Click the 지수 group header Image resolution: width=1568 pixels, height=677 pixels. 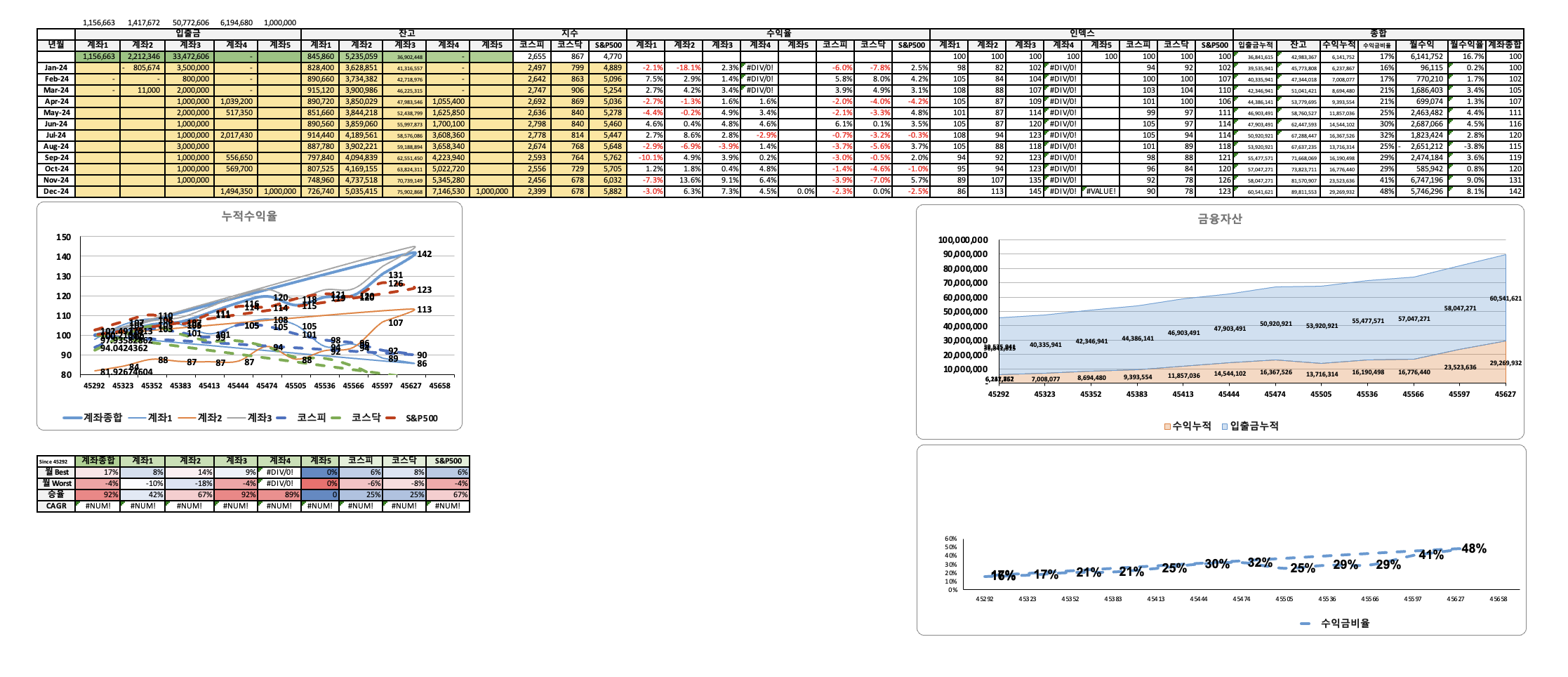(x=570, y=34)
